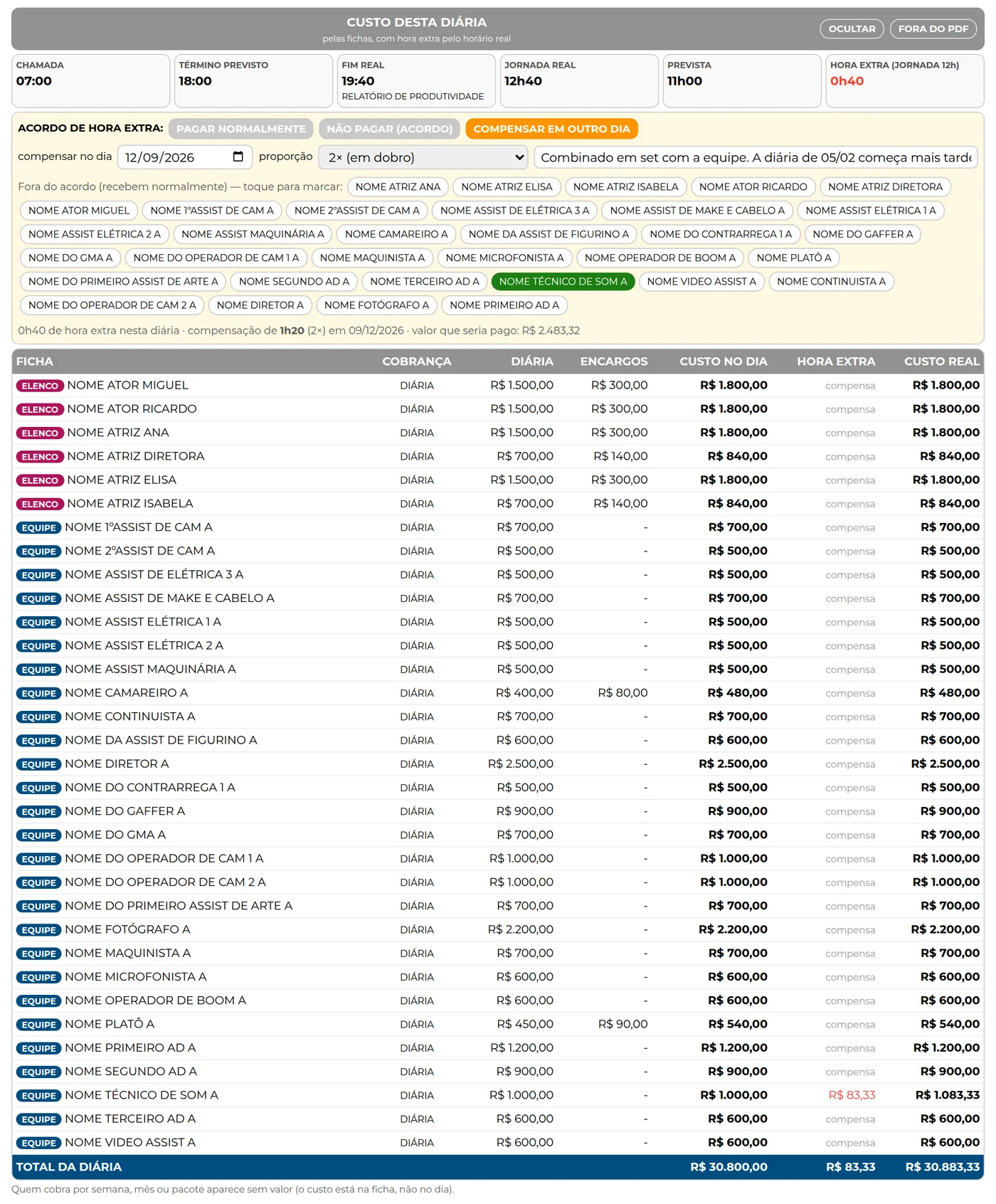996x1204 pixels.
Task: Toggle NOME ATRIZ DIRETORA chip
Action: pos(885,187)
